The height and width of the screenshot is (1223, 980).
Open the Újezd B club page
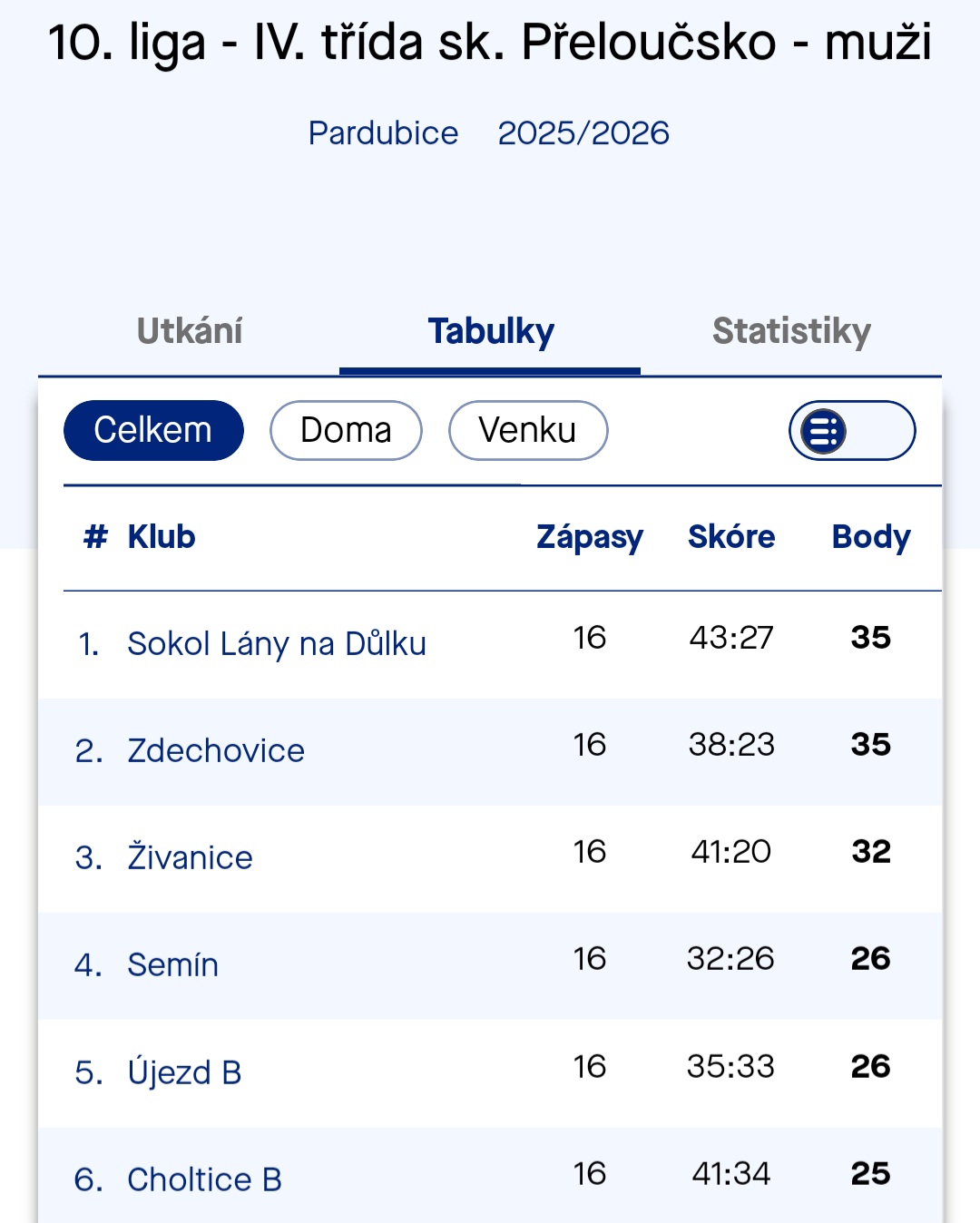coord(184,1072)
